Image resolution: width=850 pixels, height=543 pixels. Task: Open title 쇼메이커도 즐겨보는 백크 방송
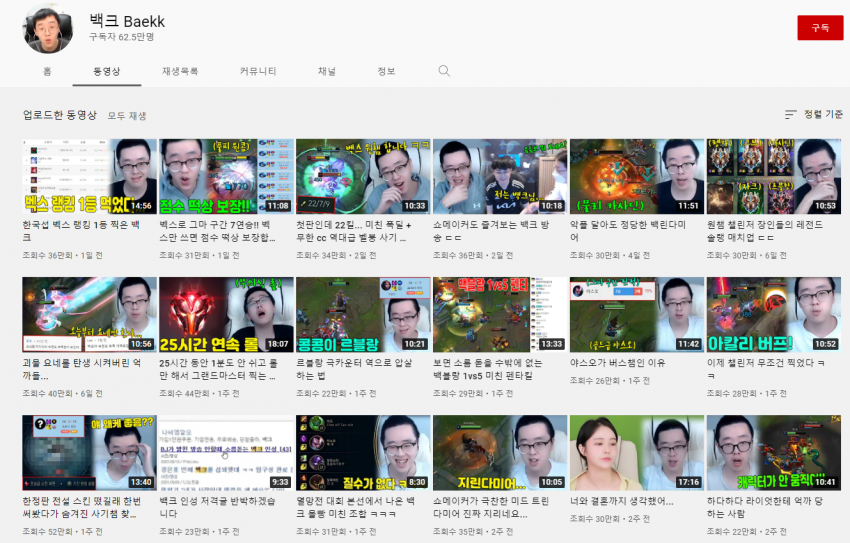[491, 231]
